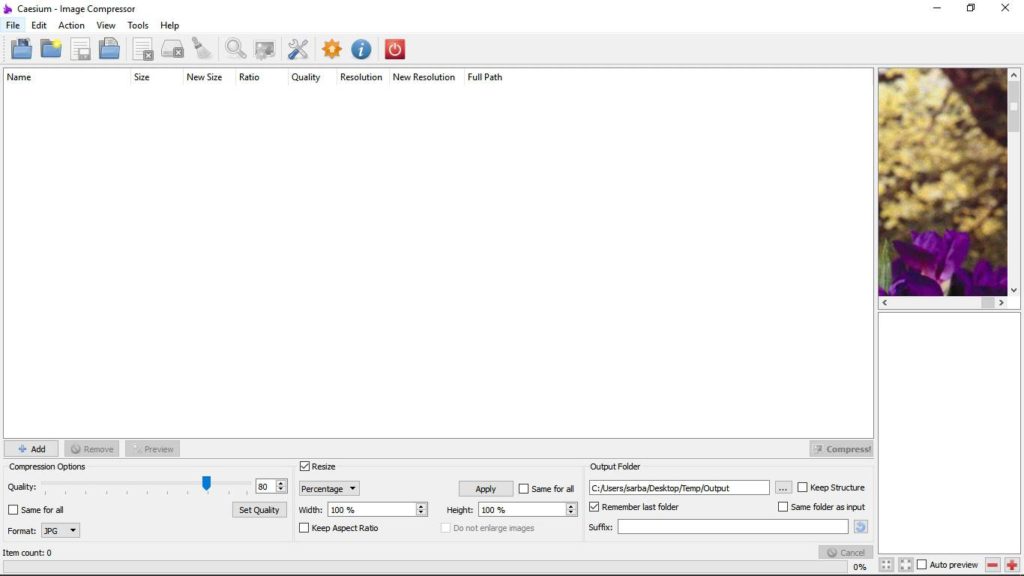Click the blue About info icon
The width and height of the screenshot is (1024, 576).
pyautogui.click(x=361, y=49)
